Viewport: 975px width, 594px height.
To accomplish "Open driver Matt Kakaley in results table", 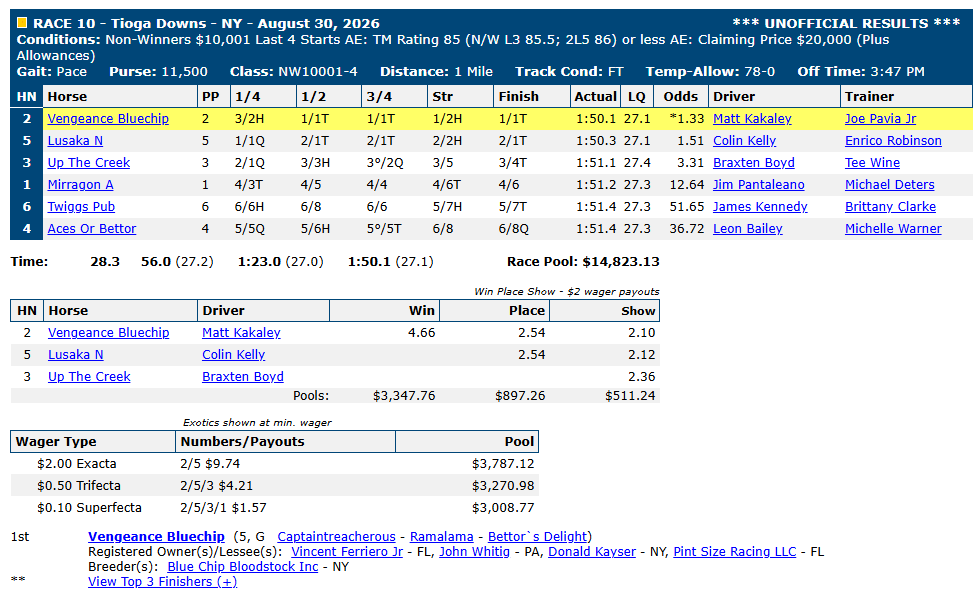I will [752, 119].
